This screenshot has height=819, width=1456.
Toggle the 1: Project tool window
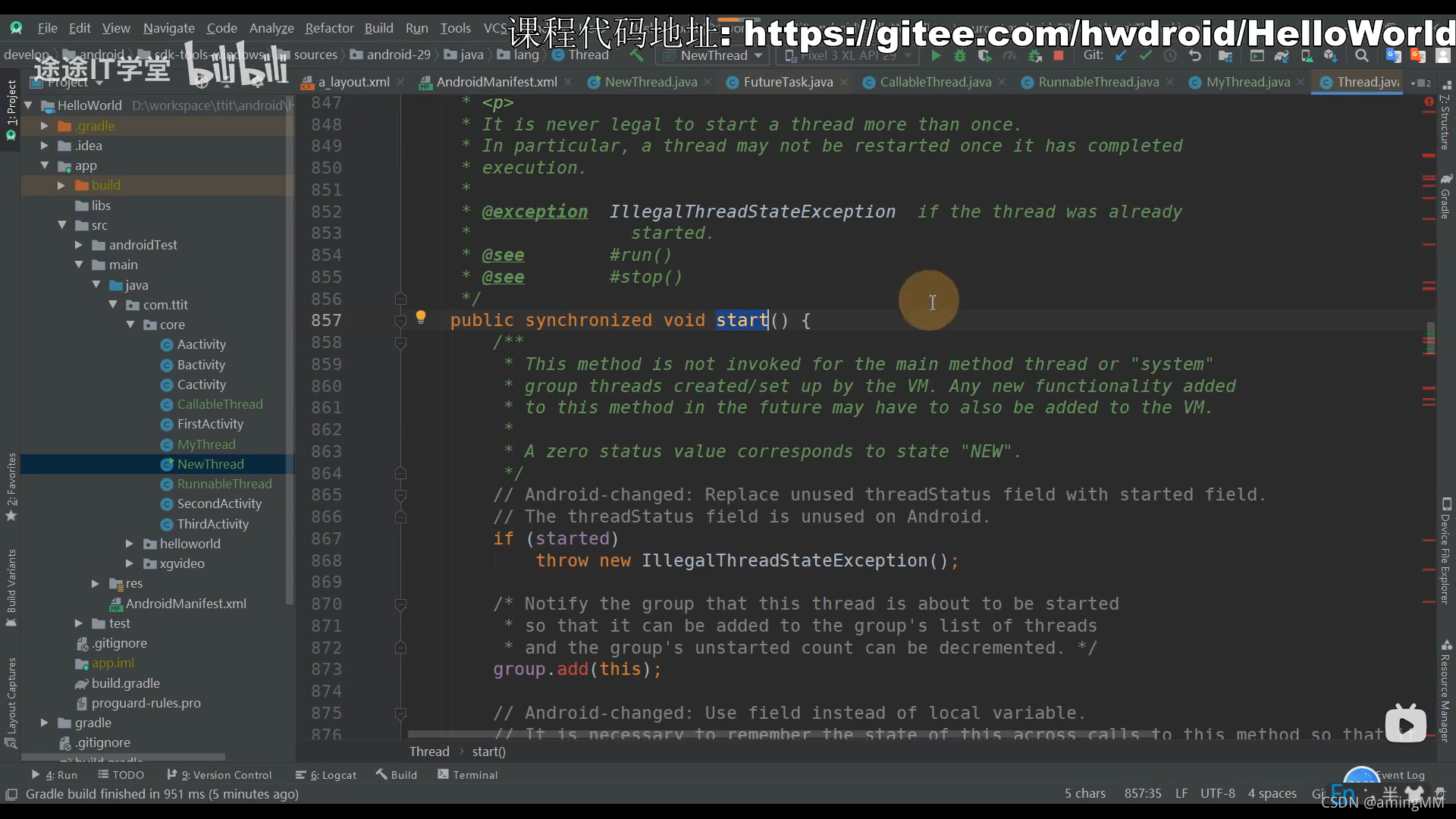click(x=11, y=111)
